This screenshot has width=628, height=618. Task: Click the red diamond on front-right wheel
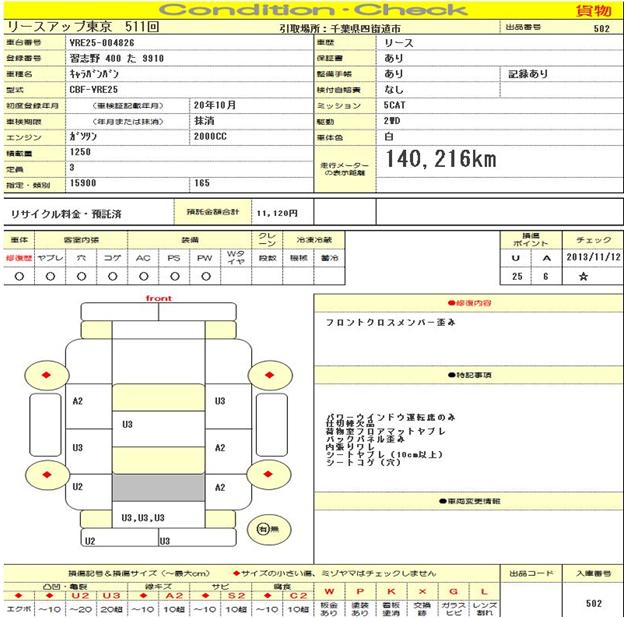pos(268,374)
